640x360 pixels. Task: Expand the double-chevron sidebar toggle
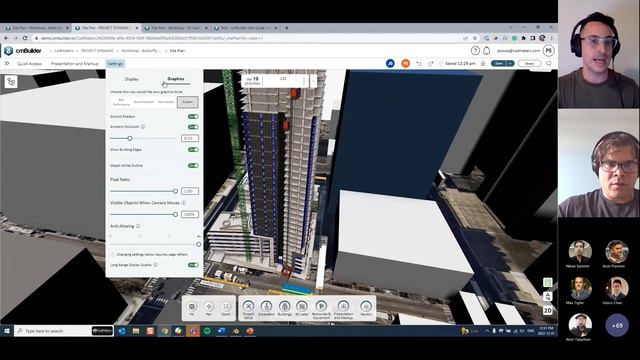7,64
